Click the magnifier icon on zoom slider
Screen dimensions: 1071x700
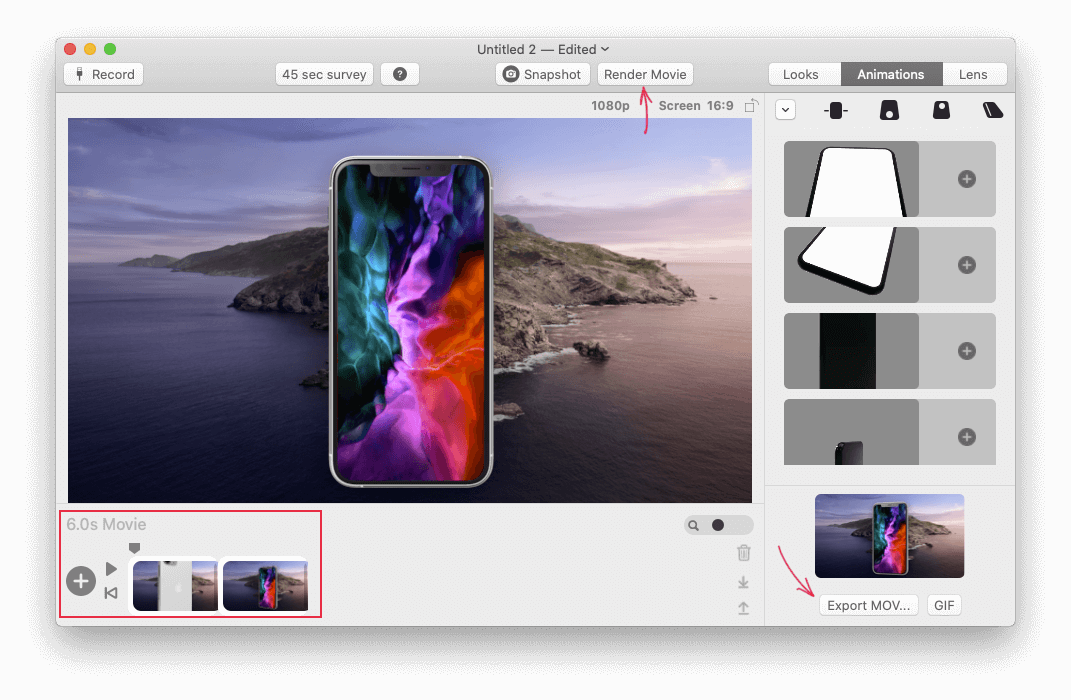coord(693,525)
